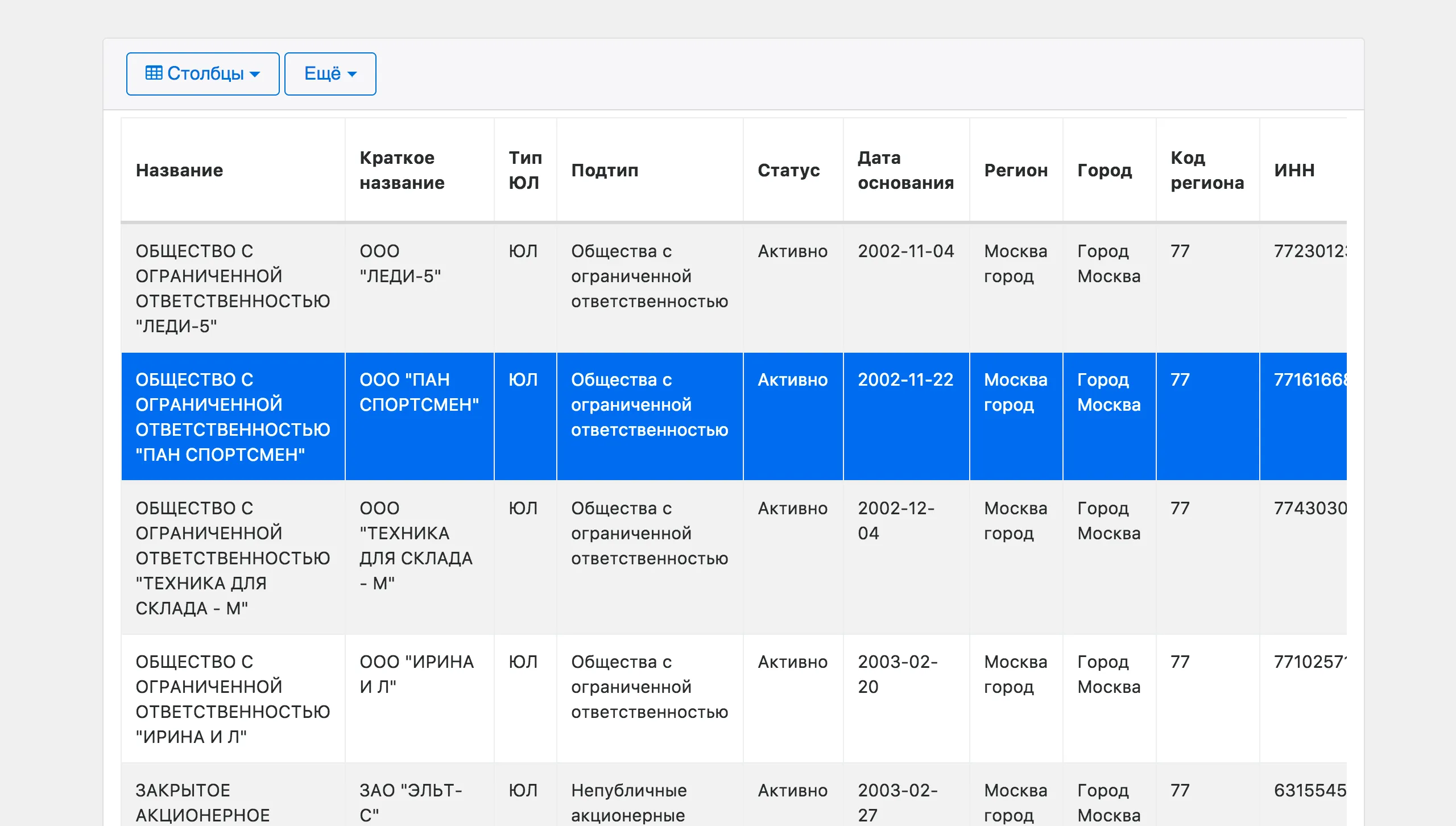
Task: Click the table grid icon on Столбцы button
Action: (153, 73)
